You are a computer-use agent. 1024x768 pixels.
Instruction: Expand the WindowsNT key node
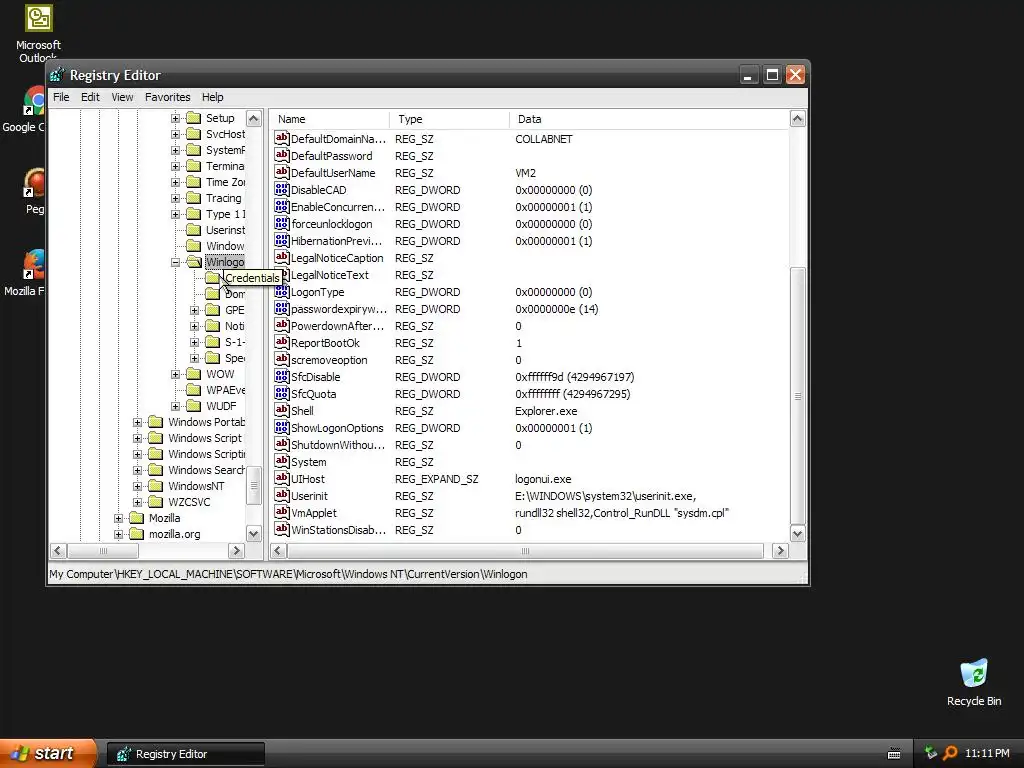point(137,486)
